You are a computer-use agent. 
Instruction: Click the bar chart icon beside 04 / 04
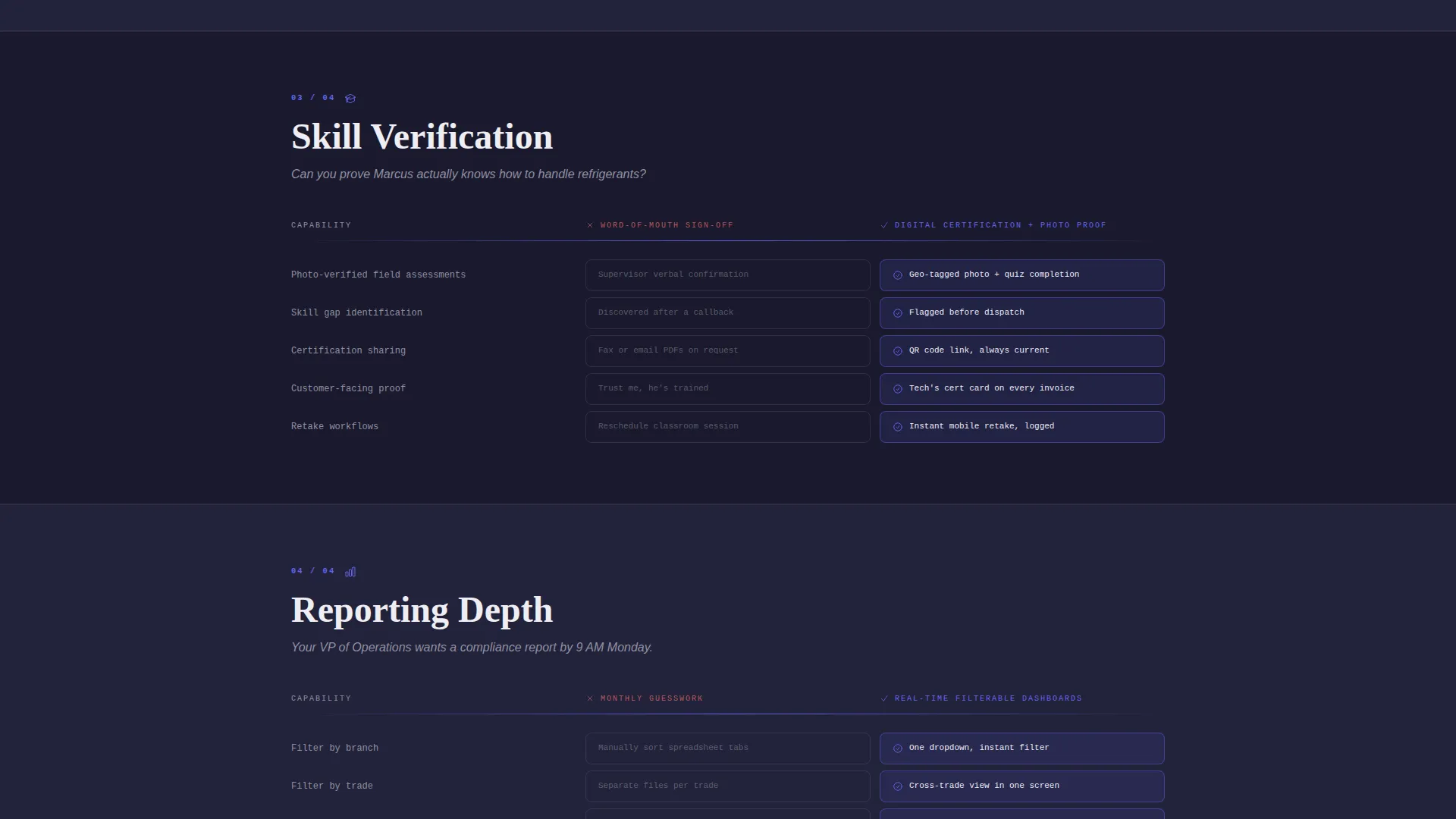click(350, 572)
